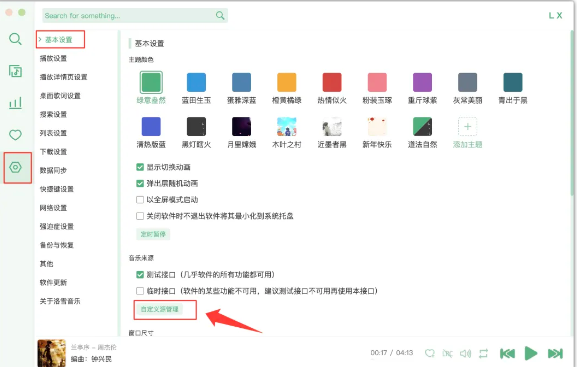
Task: Select the 道法自然 green-black theme
Action: coord(422,127)
